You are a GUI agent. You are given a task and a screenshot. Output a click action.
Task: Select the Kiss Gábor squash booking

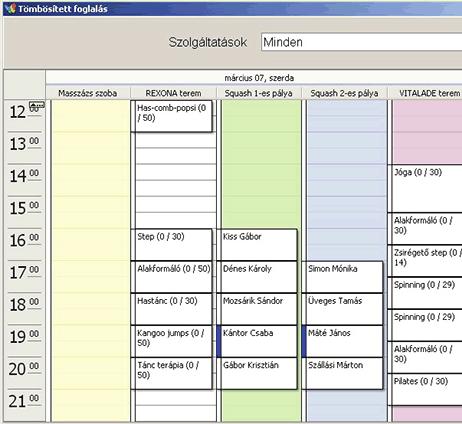(x=257, y=244)
